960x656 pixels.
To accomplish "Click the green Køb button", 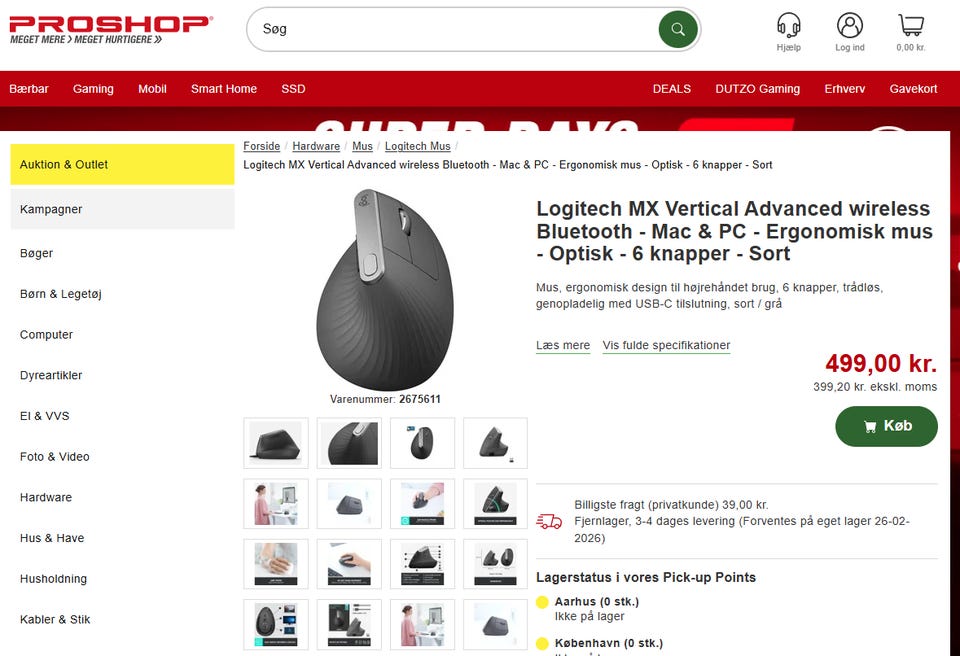I will pos(886,426).
